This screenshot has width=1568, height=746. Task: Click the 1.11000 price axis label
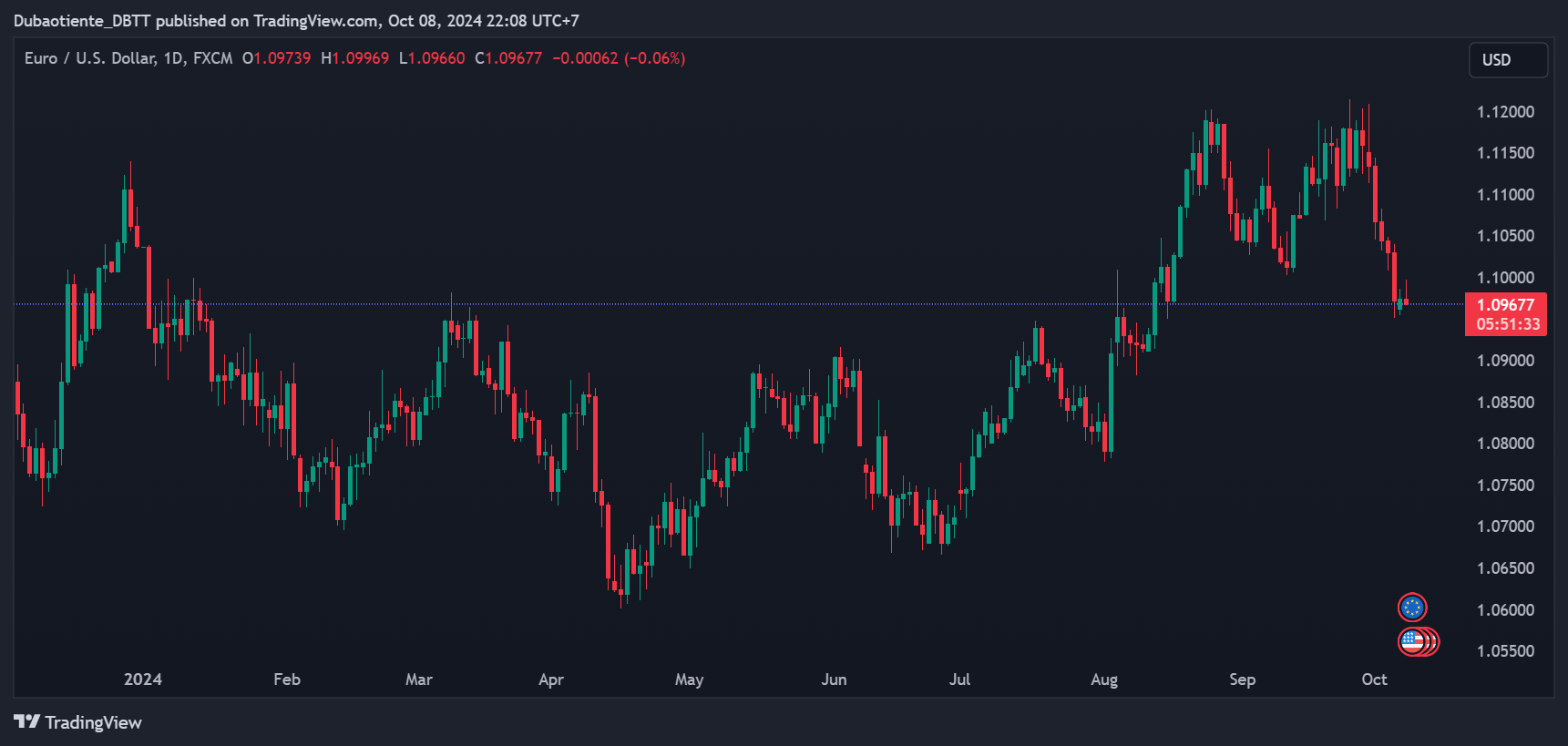1505,195
